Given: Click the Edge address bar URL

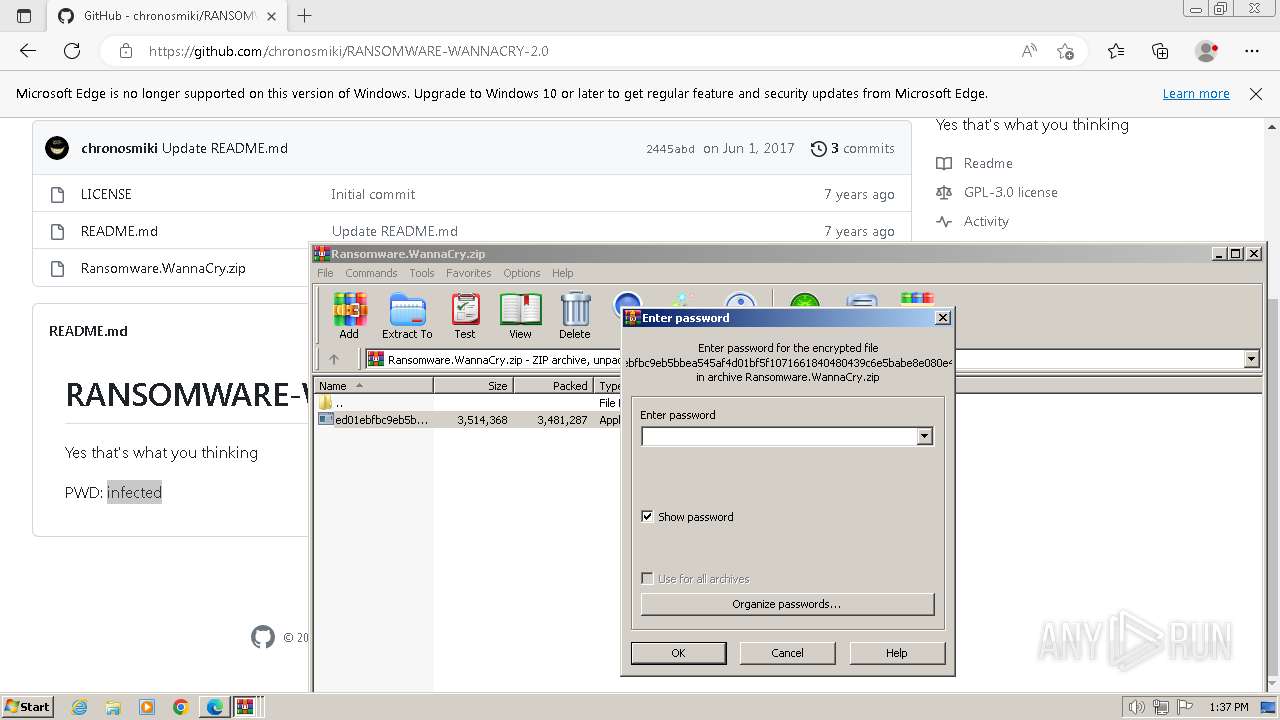Looking at the screenshot, I should point(348,51).
